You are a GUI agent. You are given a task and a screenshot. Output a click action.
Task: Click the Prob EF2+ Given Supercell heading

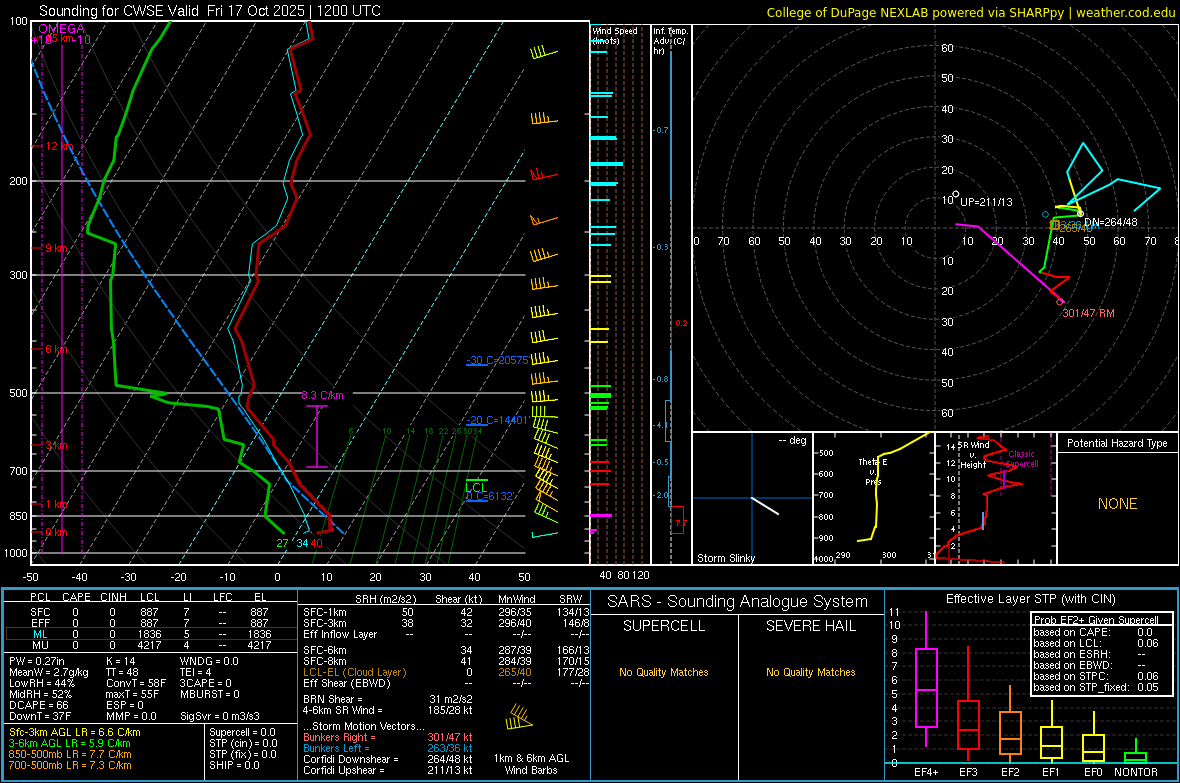click(1096, 620)
